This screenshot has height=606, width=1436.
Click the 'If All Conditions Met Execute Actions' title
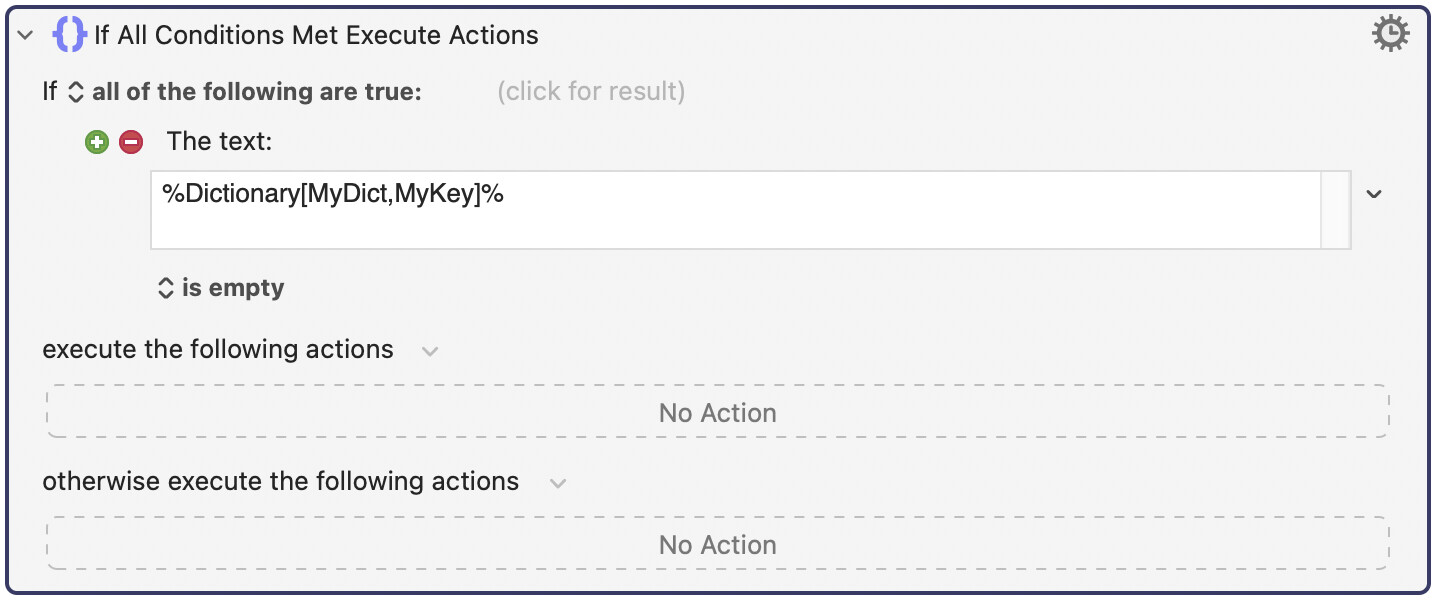tap(316, 36)
